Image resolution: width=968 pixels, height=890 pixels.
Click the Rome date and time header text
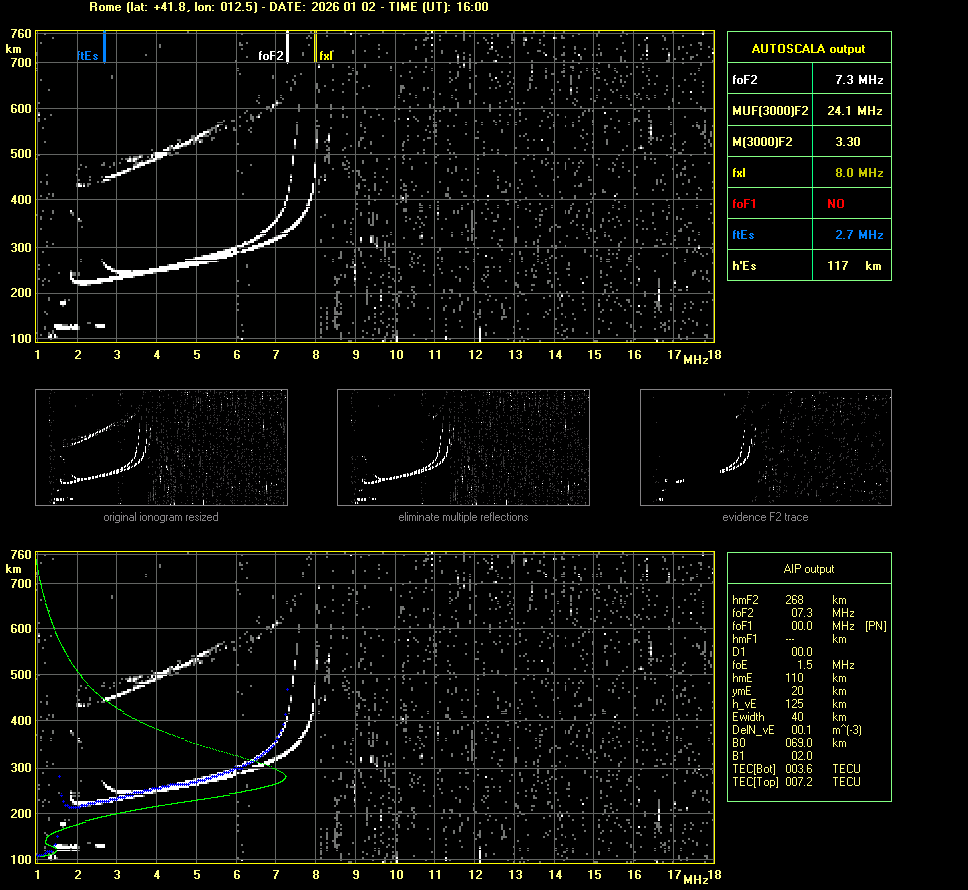pos(289,7)
